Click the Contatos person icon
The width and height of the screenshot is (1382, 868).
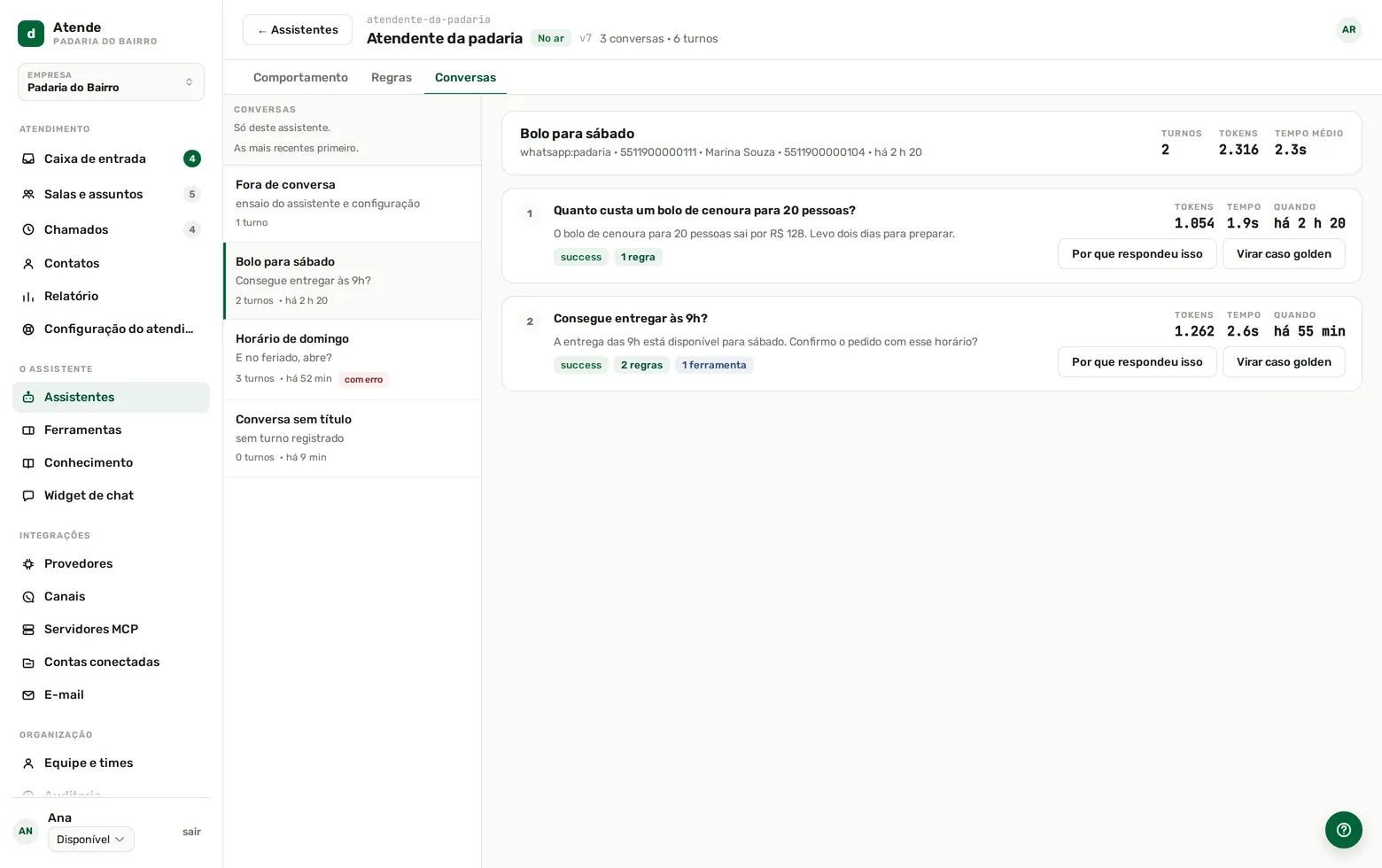click(x=28, y=264)
